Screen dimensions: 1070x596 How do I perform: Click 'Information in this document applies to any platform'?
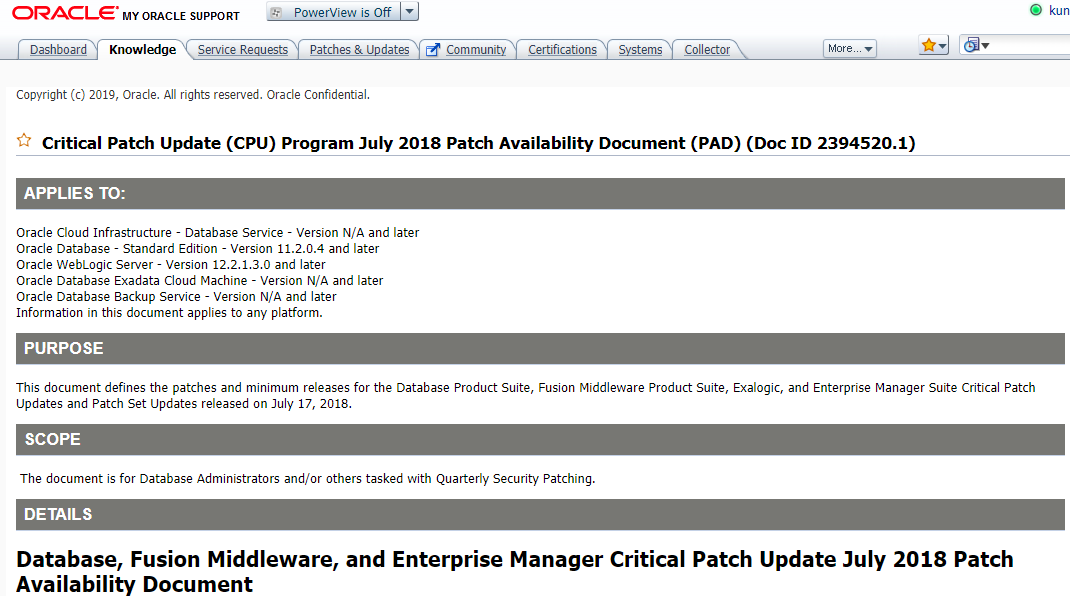(169, 313)
